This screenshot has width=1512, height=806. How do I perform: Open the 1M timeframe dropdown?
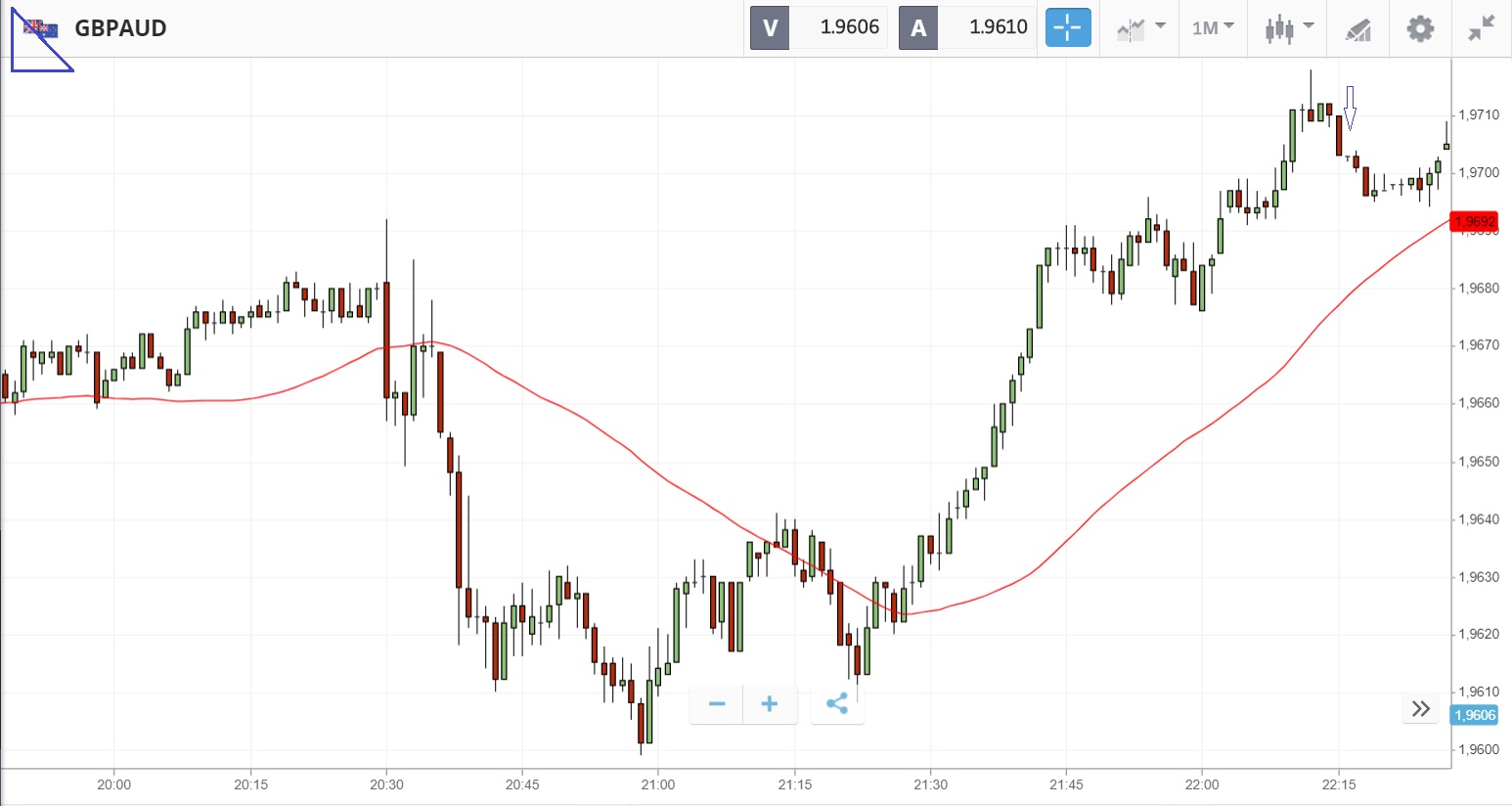tap(1213, 27)
